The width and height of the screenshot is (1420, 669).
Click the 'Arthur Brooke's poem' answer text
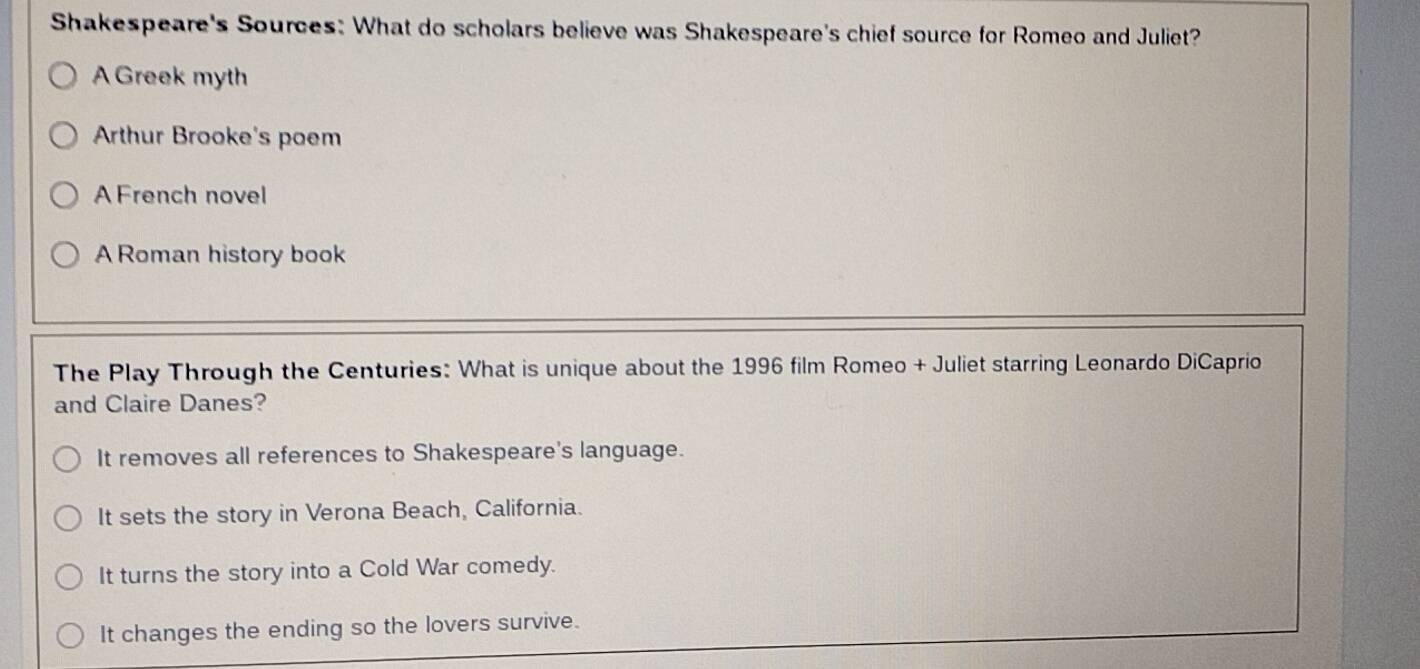pyautogui.click(x=217, y=136)
